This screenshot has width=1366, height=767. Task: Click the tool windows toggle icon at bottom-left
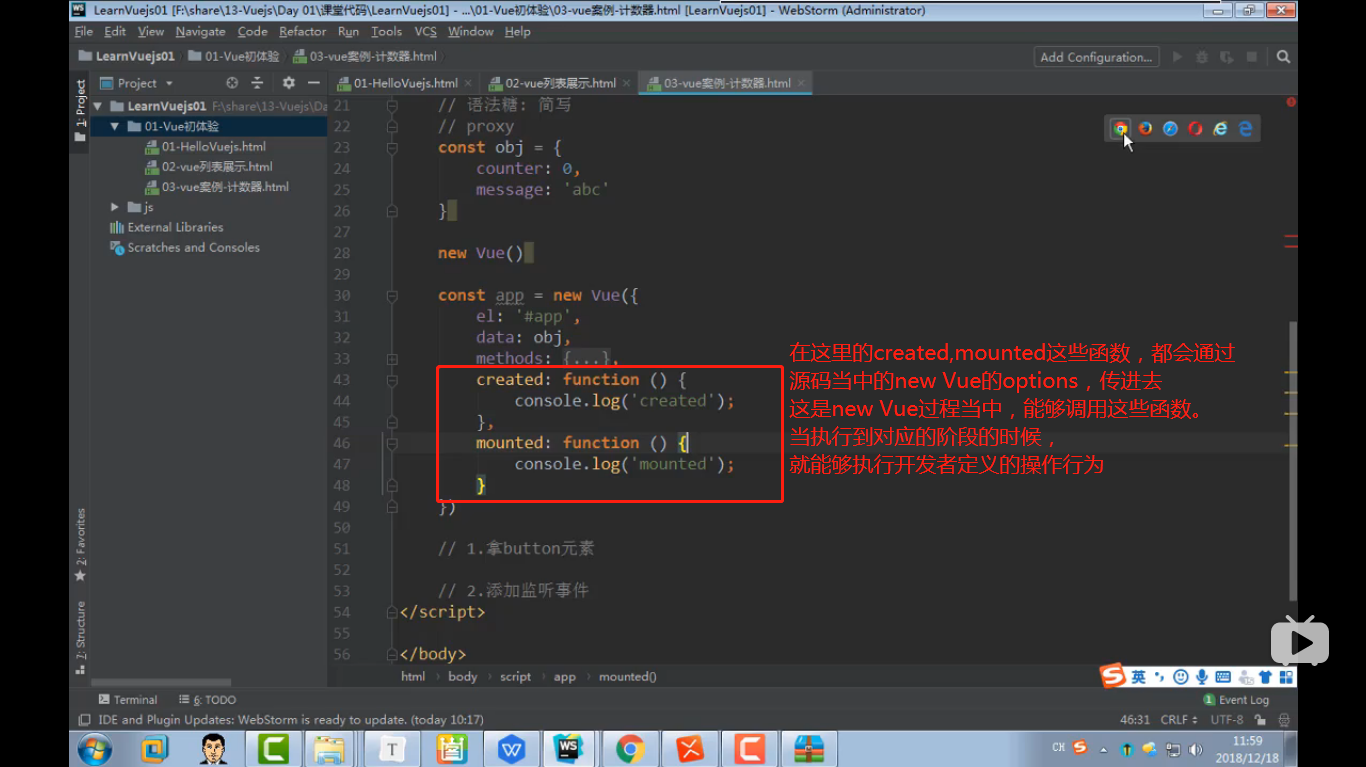(84, 720)
